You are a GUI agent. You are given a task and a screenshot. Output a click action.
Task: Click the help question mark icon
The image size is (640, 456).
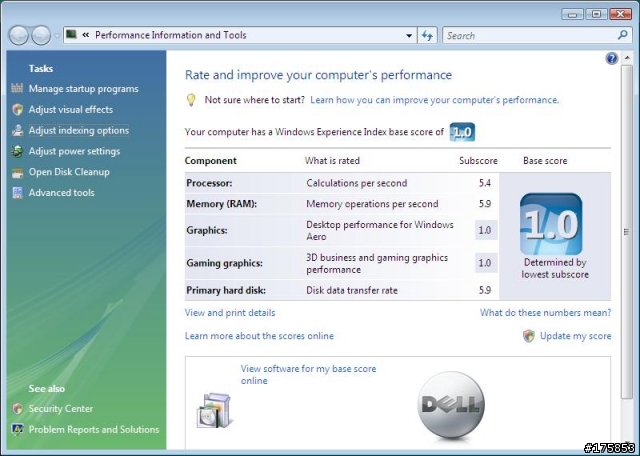611,58
